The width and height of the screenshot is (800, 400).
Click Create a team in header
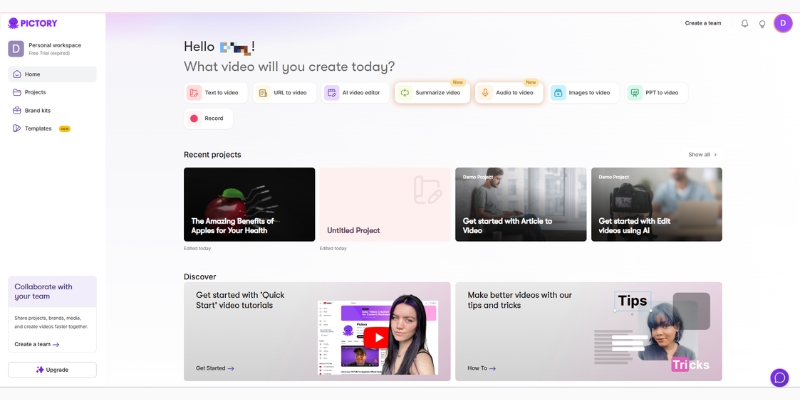pos(703,23)
